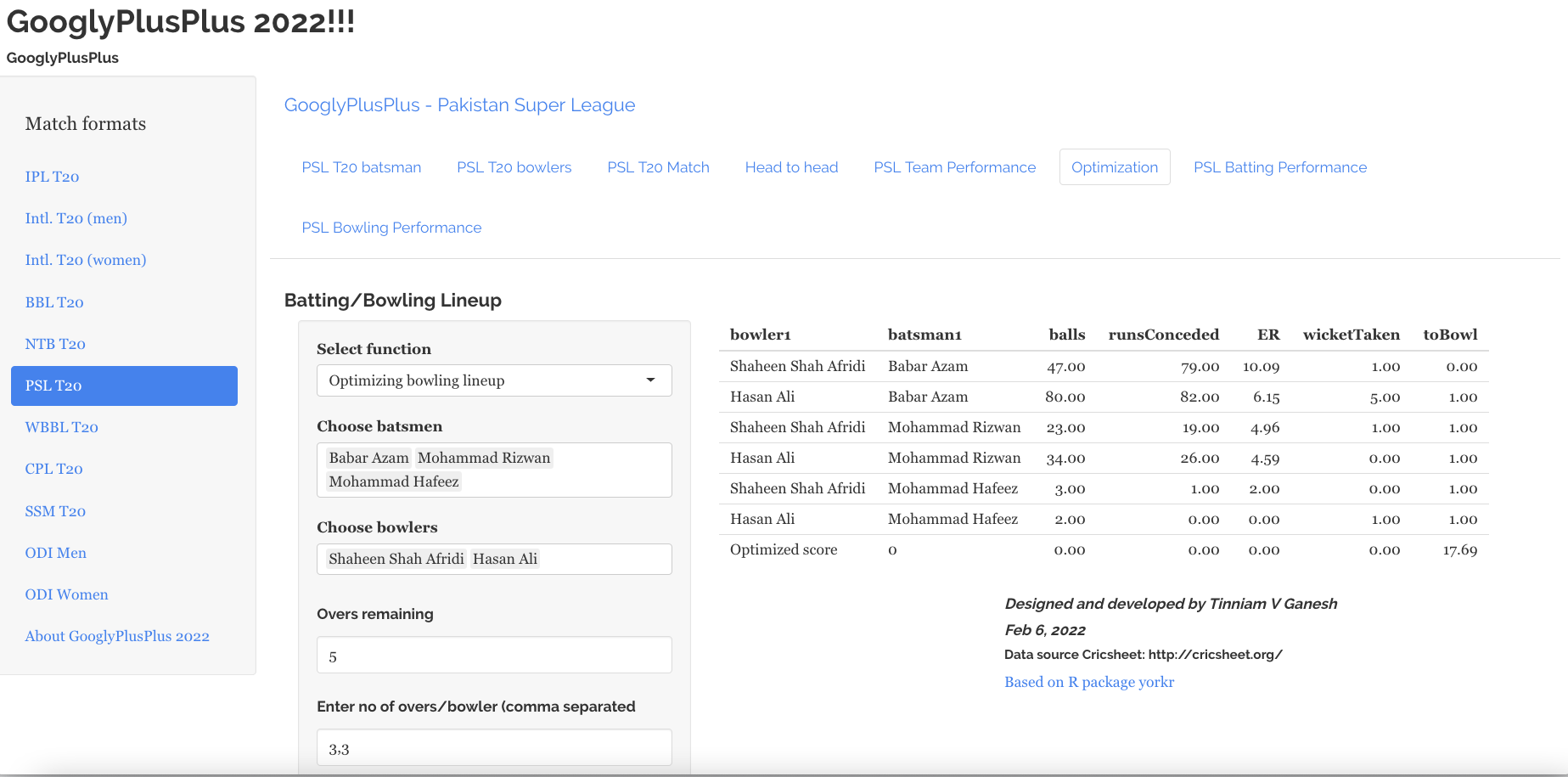The image size is (1568, 777).
Task: Open the Select function dropdown arrow
Action: point(650,380)
